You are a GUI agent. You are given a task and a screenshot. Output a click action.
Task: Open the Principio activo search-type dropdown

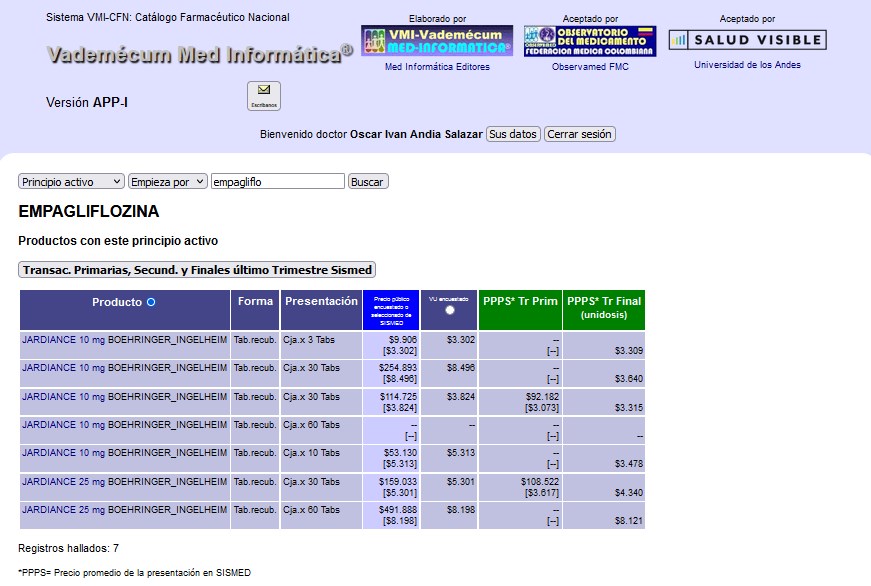71,182
